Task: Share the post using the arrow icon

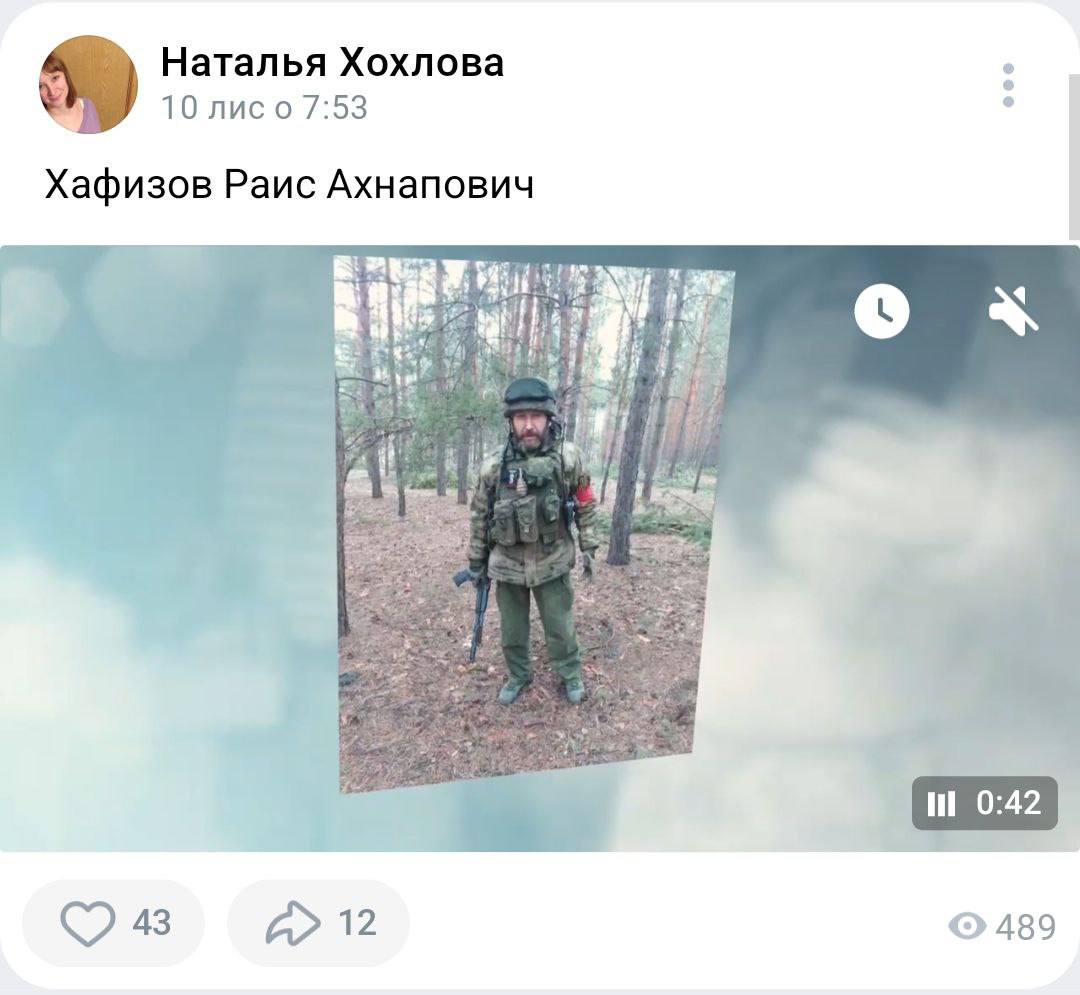Action: pos(293,923)
